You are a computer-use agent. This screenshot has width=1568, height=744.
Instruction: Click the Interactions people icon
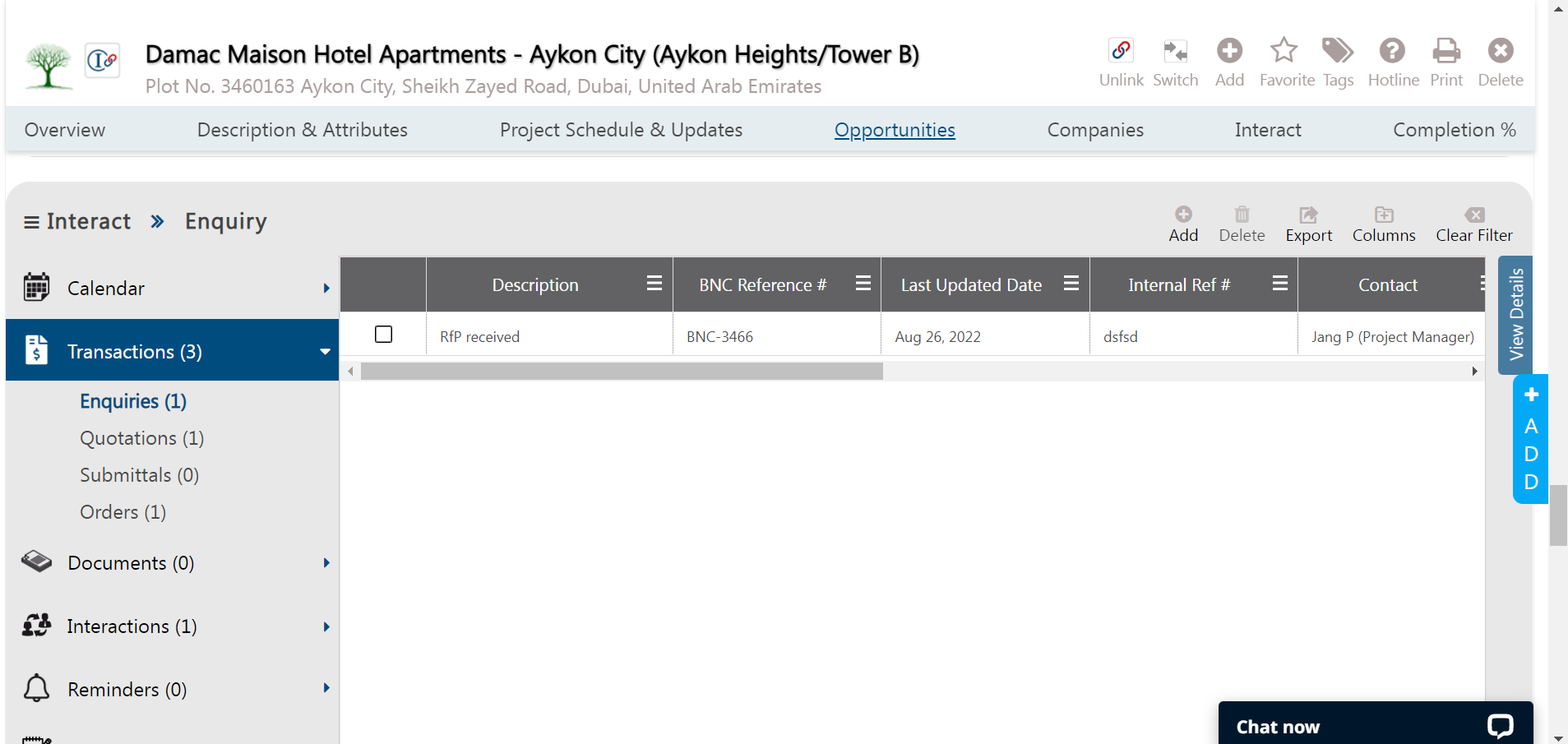point(36,625)
